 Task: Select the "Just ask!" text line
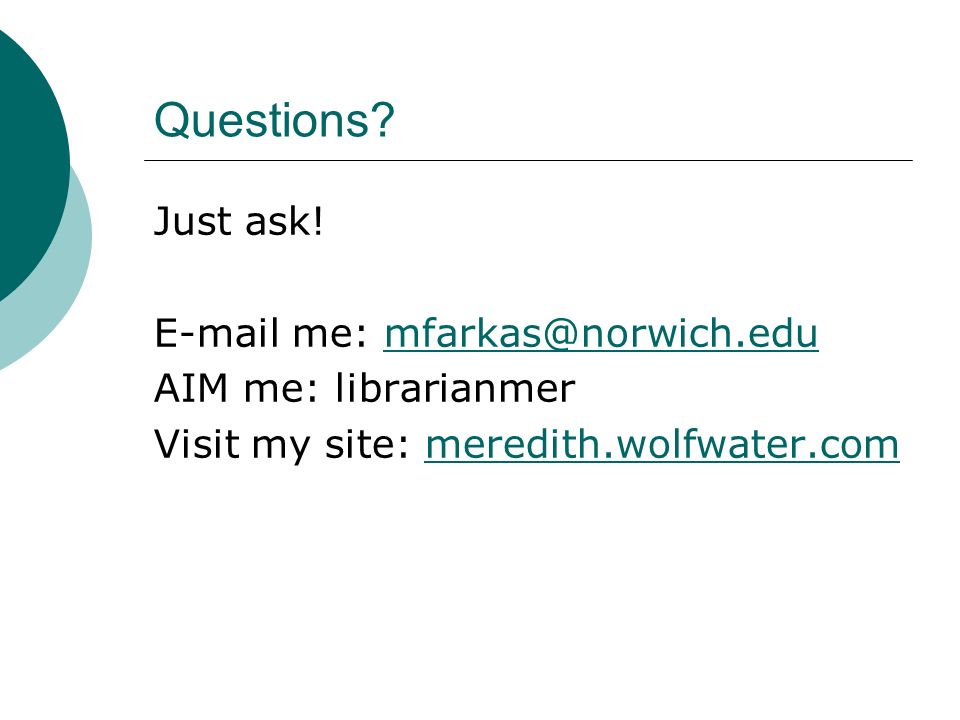[x=238, y=222]
